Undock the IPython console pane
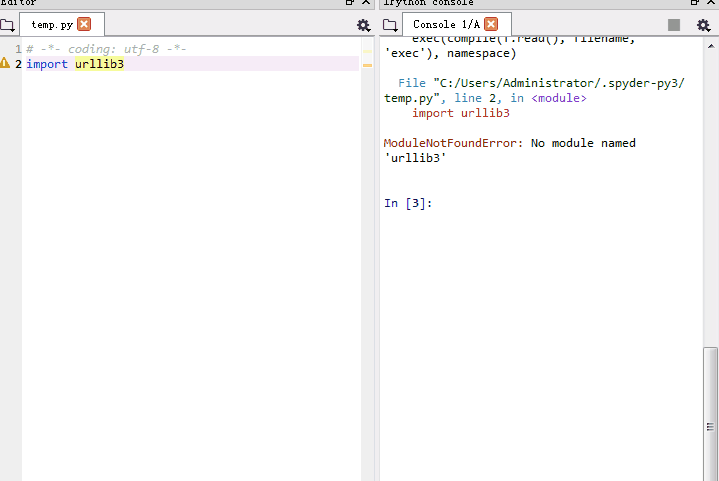Viewport: 719px width, 481px height. [695, 3]
